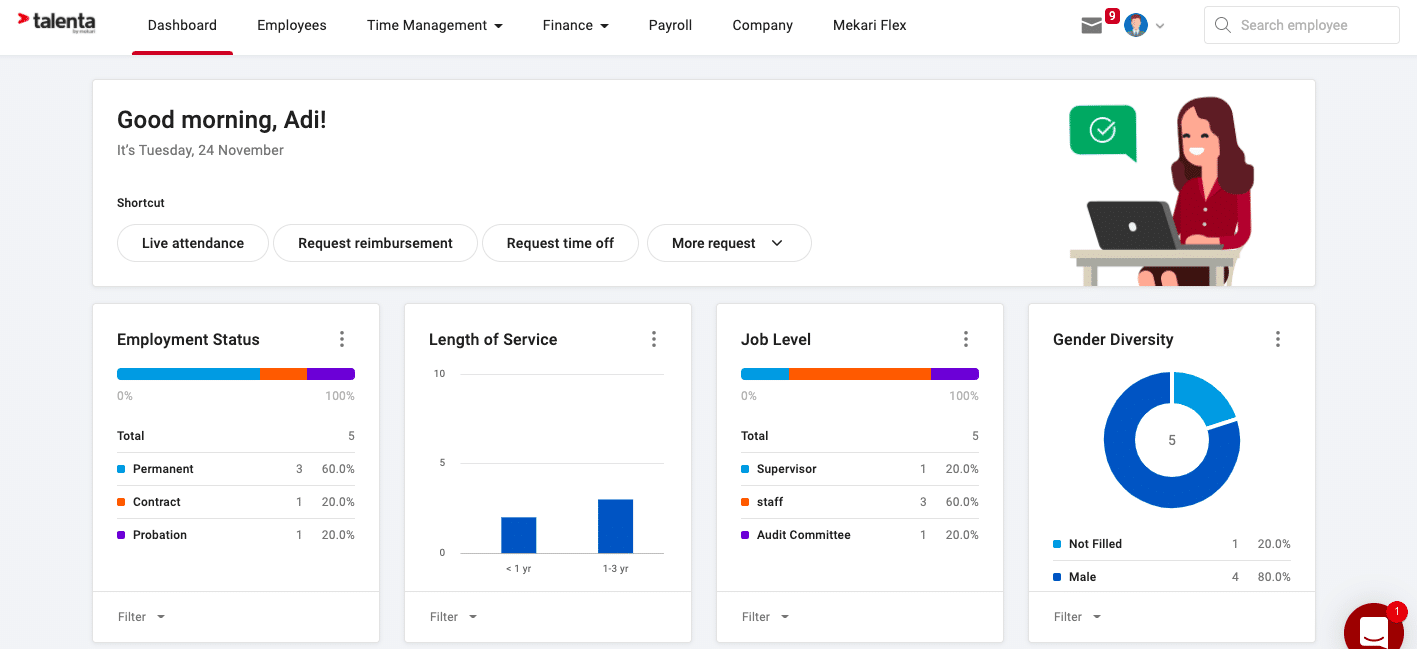Open Employment Status card options menu
Screen dimensions: 1417x649
point(342,339)
